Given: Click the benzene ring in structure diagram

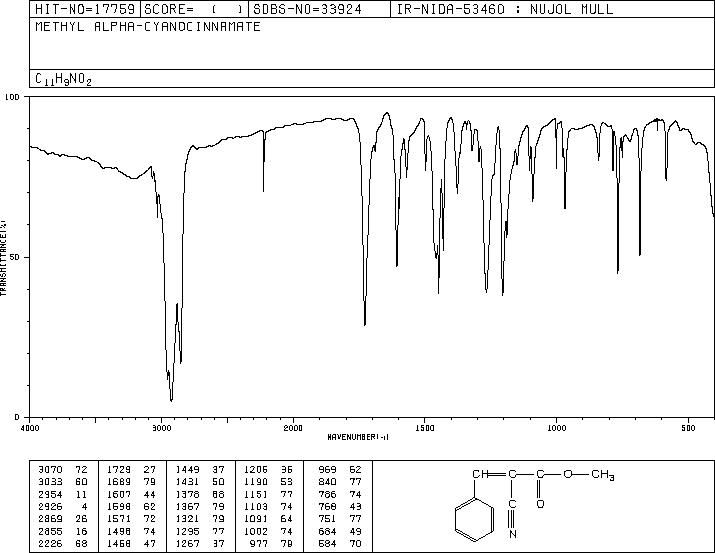Looking at the screenshot, I should (x=474, y=520).
